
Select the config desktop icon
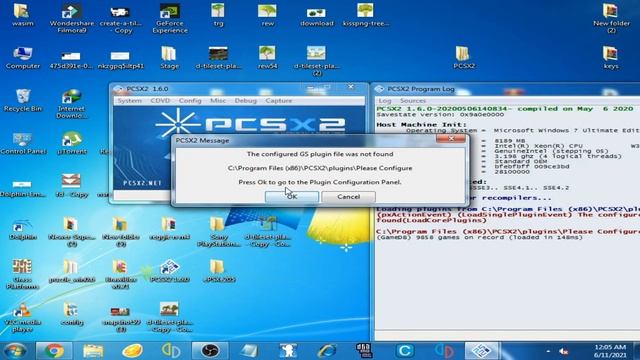click(x=71, y=314)
